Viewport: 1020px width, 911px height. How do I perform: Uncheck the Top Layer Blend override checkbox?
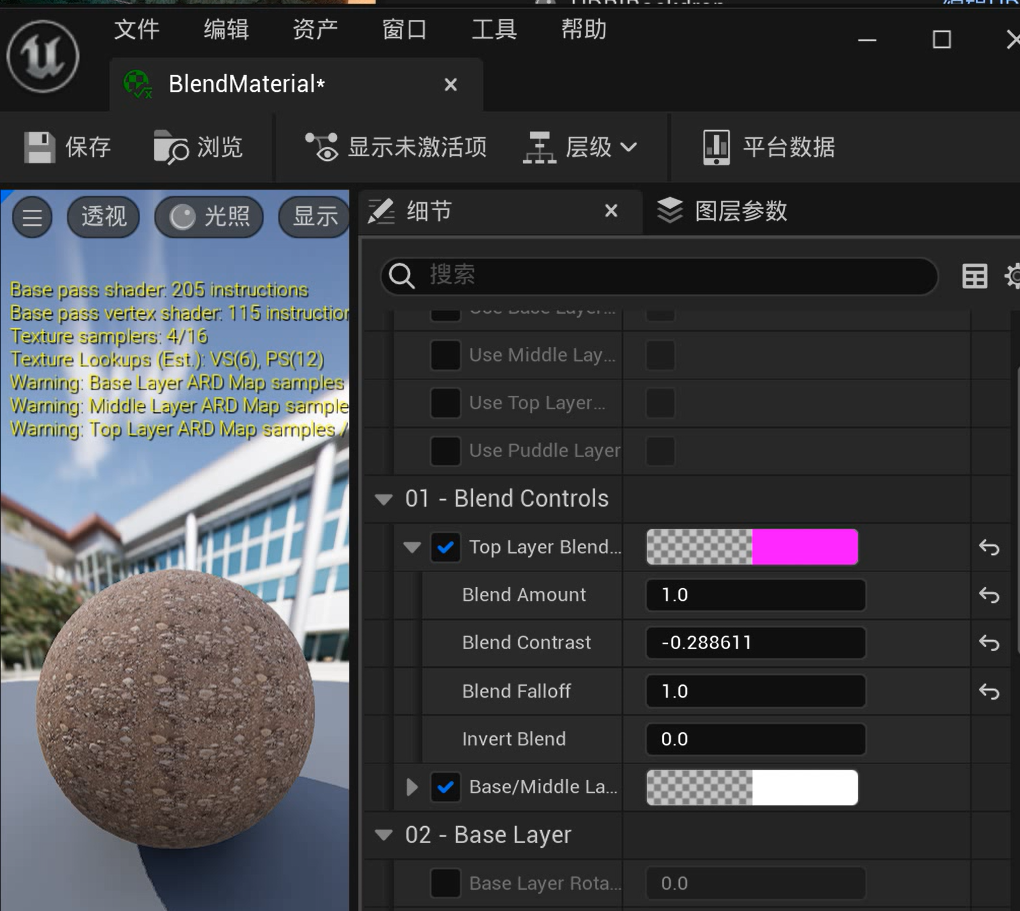point(446,547)
